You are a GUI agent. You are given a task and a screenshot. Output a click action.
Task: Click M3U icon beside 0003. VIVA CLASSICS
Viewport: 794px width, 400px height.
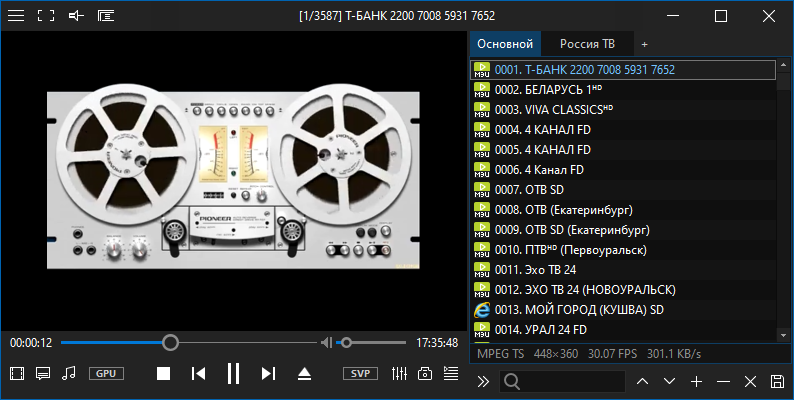click(x=482, y=110)
